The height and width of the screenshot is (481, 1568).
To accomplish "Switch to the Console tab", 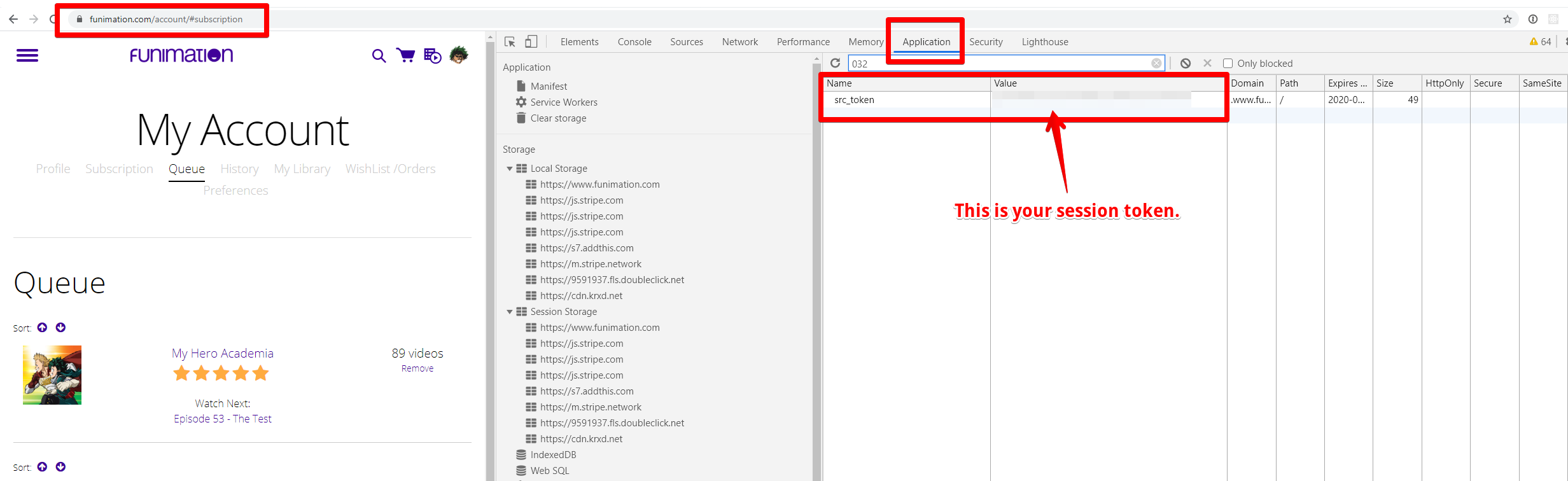I will click(x=634, y=42).
